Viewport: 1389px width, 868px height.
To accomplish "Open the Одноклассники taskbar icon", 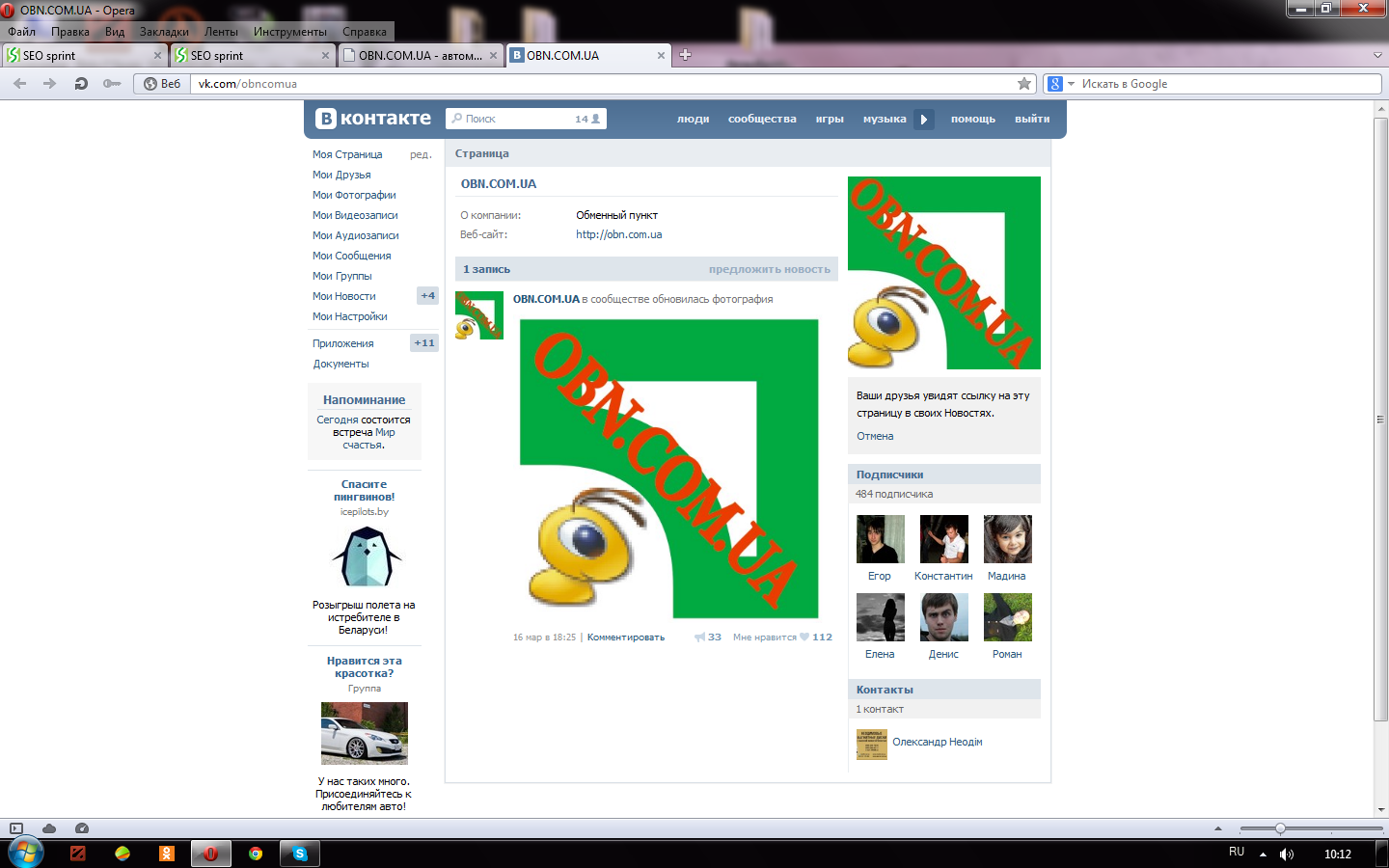I will (x=167, y=854).
